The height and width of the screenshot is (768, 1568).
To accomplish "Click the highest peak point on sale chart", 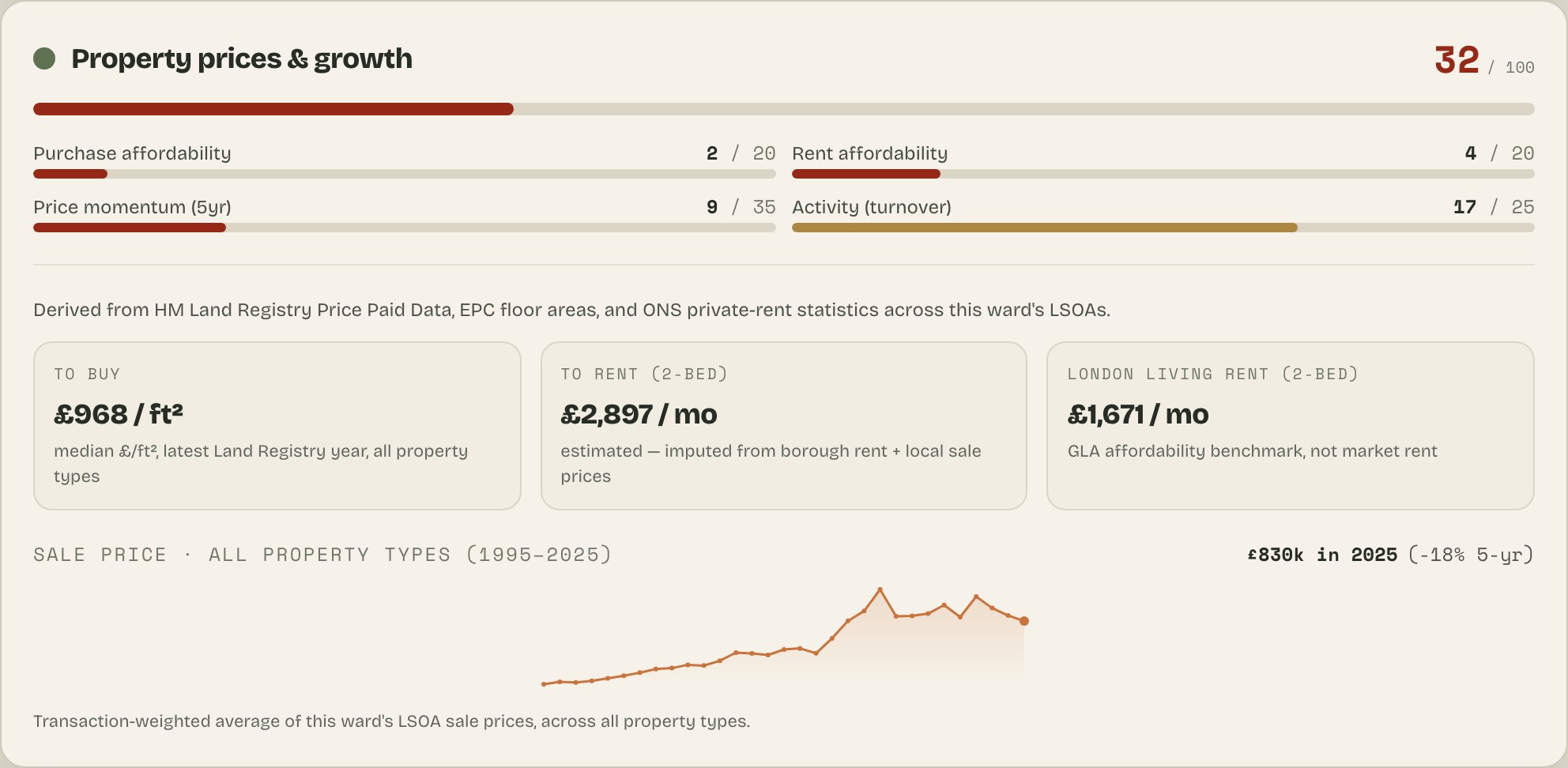I will pyautogui.click(x=880, y=589).
